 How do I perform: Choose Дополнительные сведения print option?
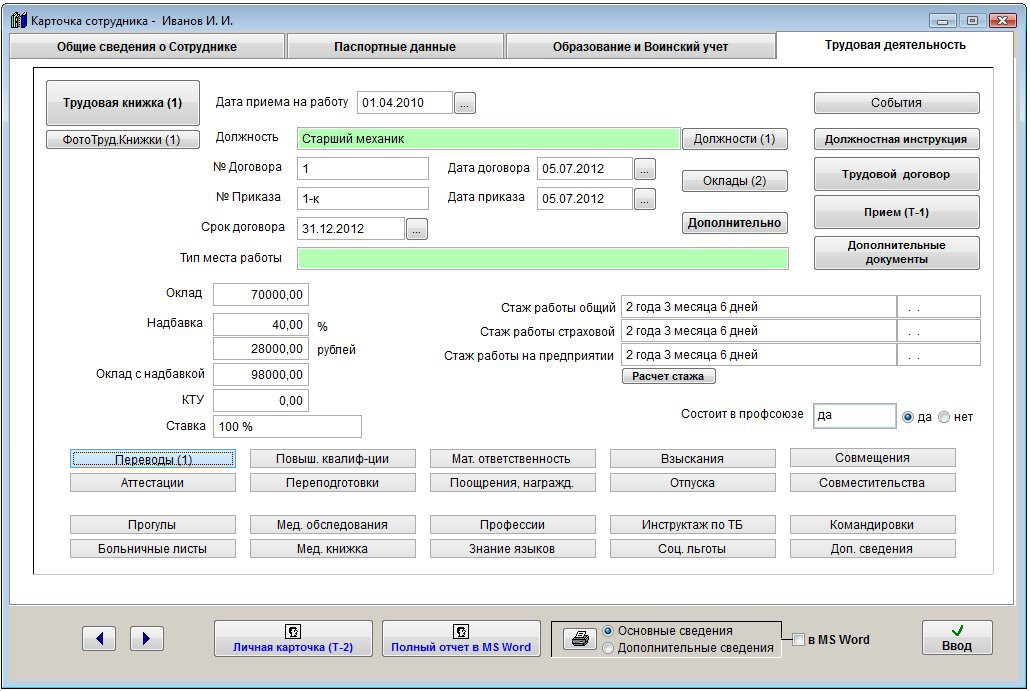(608, 648)
